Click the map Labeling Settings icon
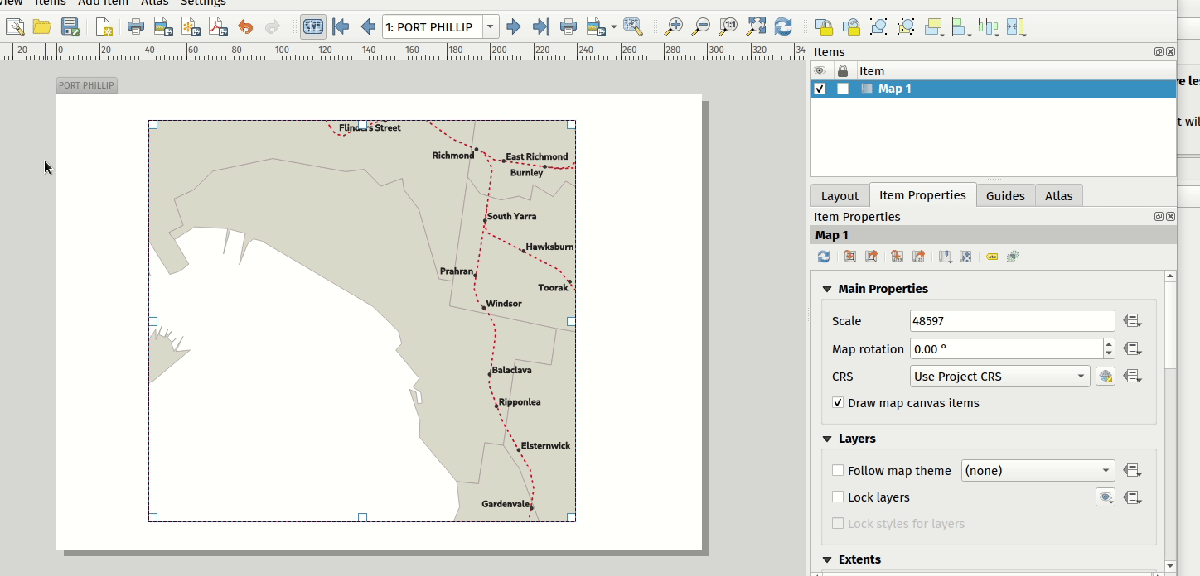Image resolution: width=1200 pixels, height=576 pixels. coord(993,257)
